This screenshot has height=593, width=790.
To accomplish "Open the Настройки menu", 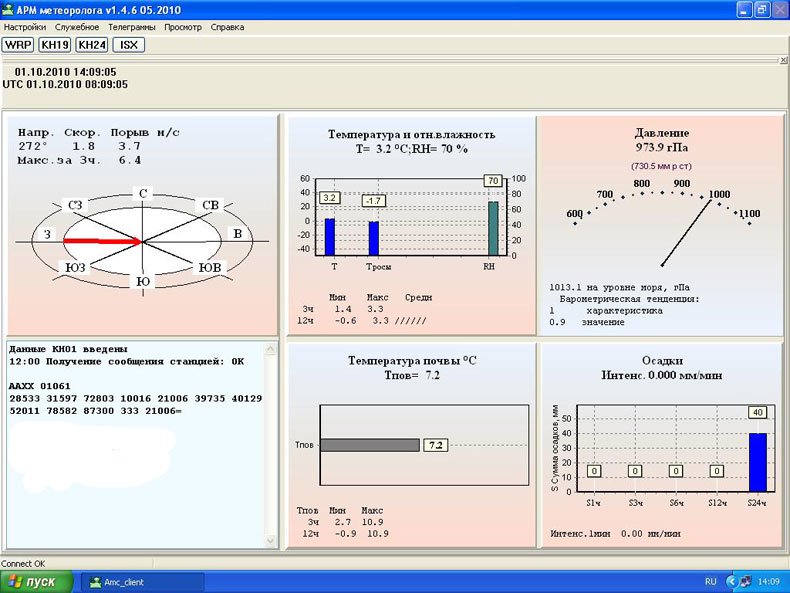I will 25,27.
